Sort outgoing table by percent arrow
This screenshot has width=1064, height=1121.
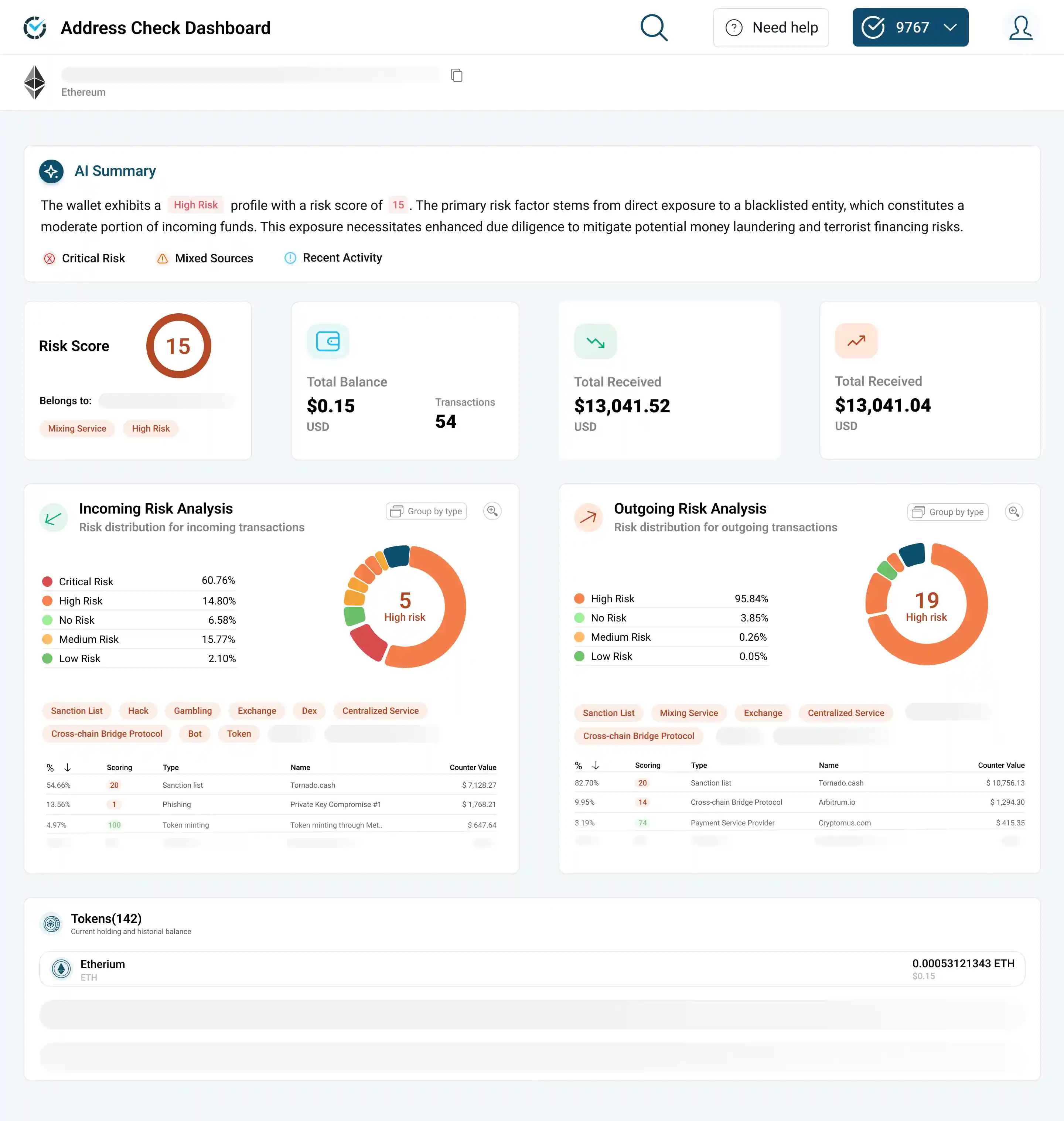coord(596,765)
